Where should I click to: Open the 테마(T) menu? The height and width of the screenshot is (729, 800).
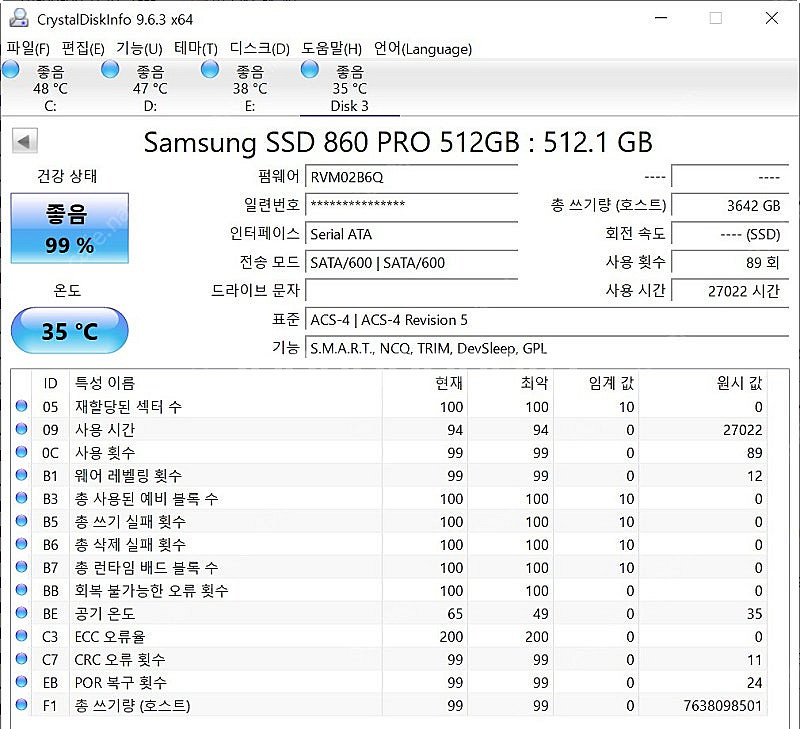[195, 49]
